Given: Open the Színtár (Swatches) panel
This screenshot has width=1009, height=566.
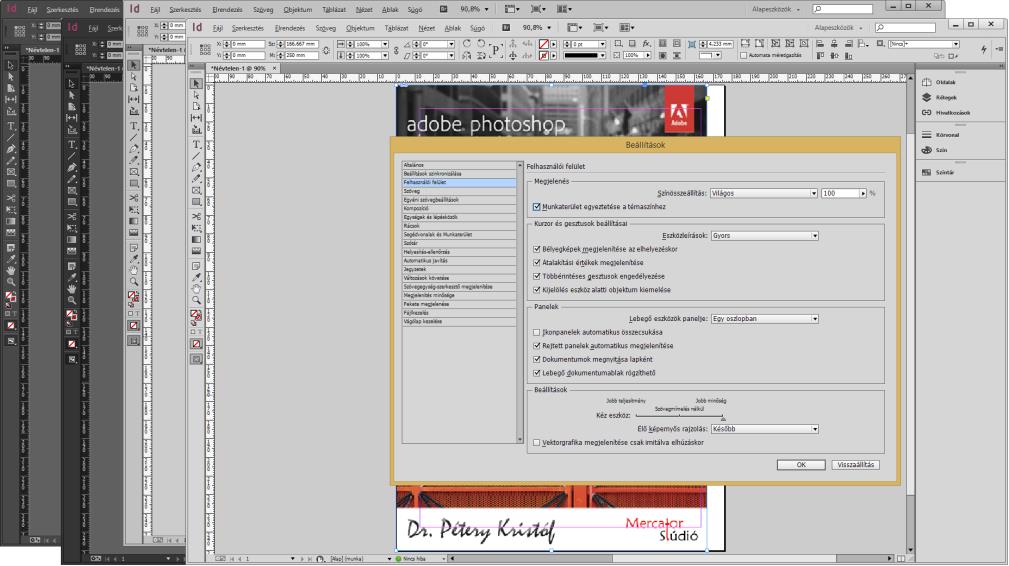Looking at the screenshot, I should (x=938, y=172).
